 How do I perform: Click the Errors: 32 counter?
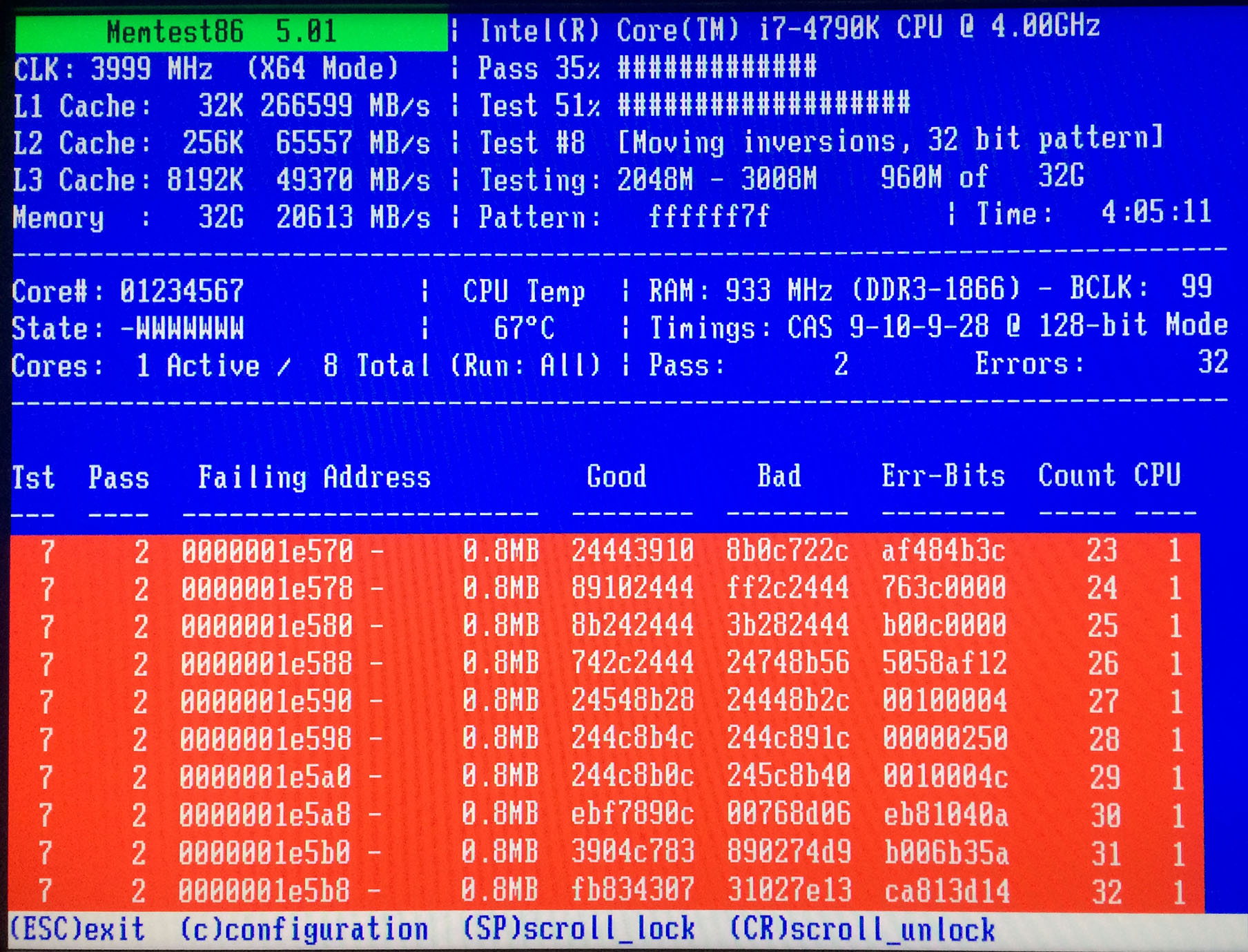click(x=1102, y=362)
